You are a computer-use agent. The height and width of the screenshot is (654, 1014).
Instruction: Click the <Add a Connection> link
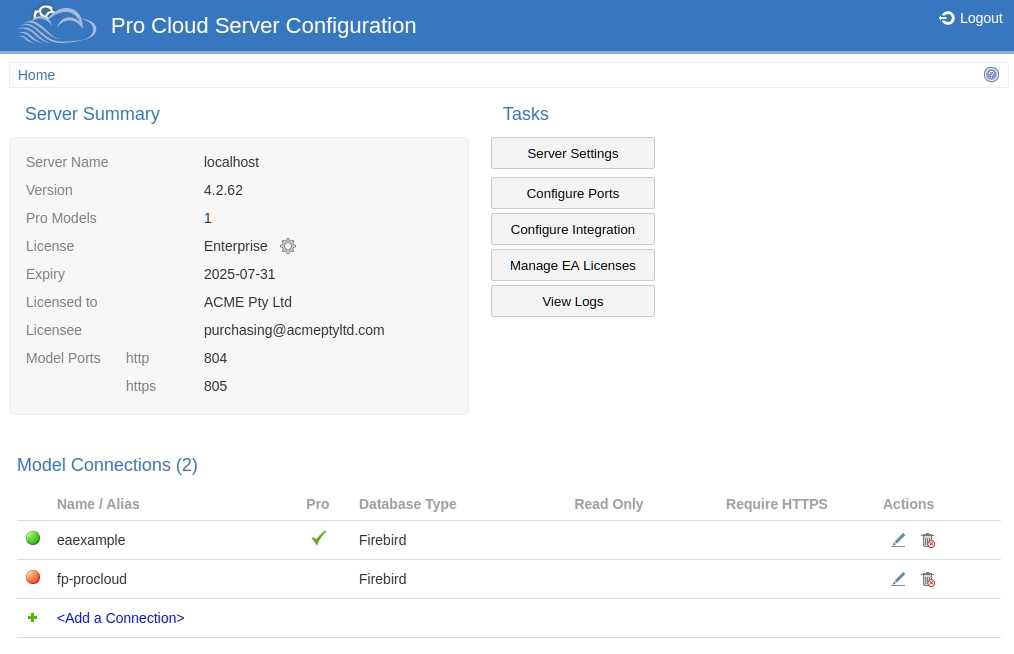[x=120, y=618]
